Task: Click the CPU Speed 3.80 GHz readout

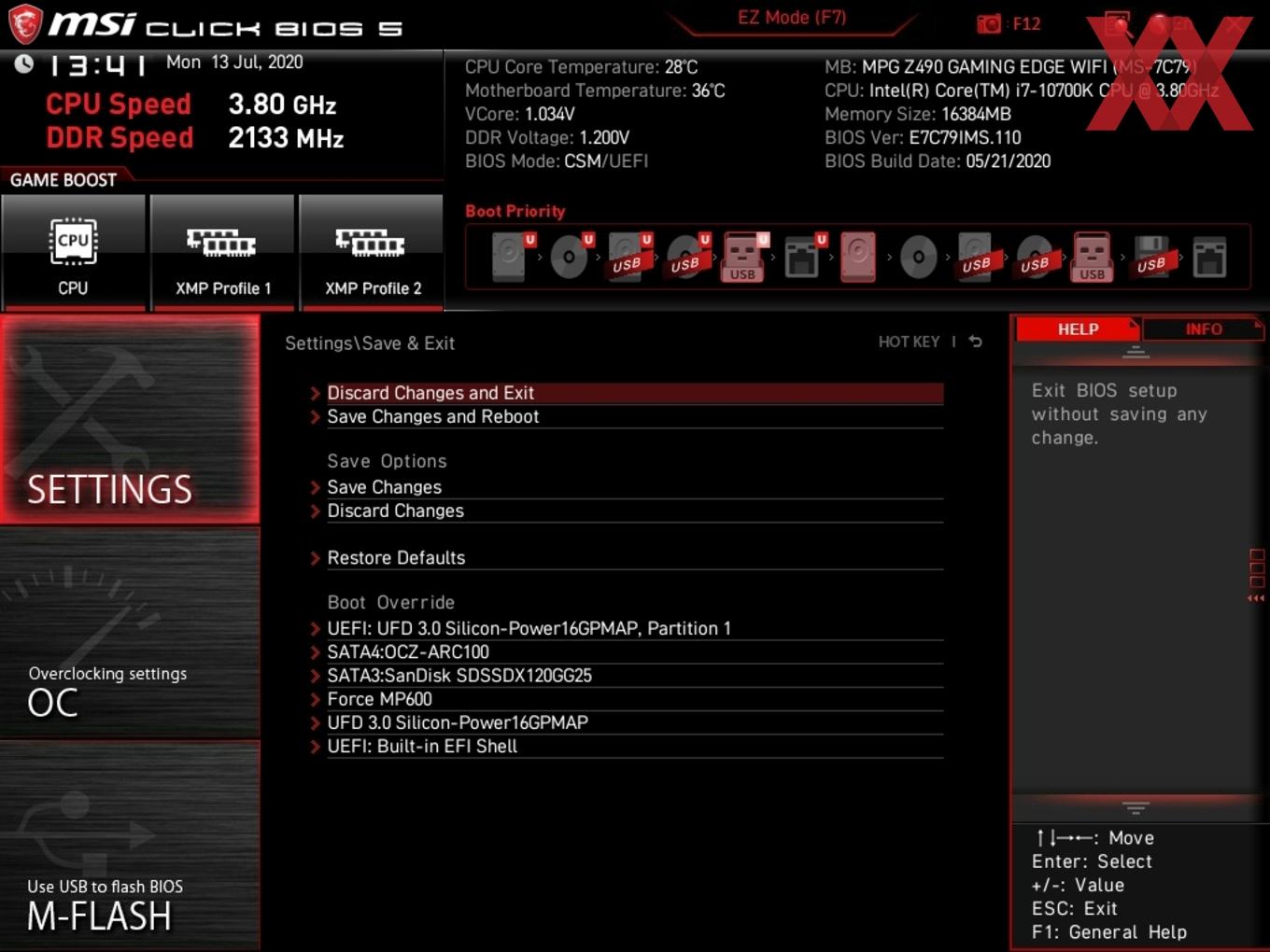Action: 190,105
